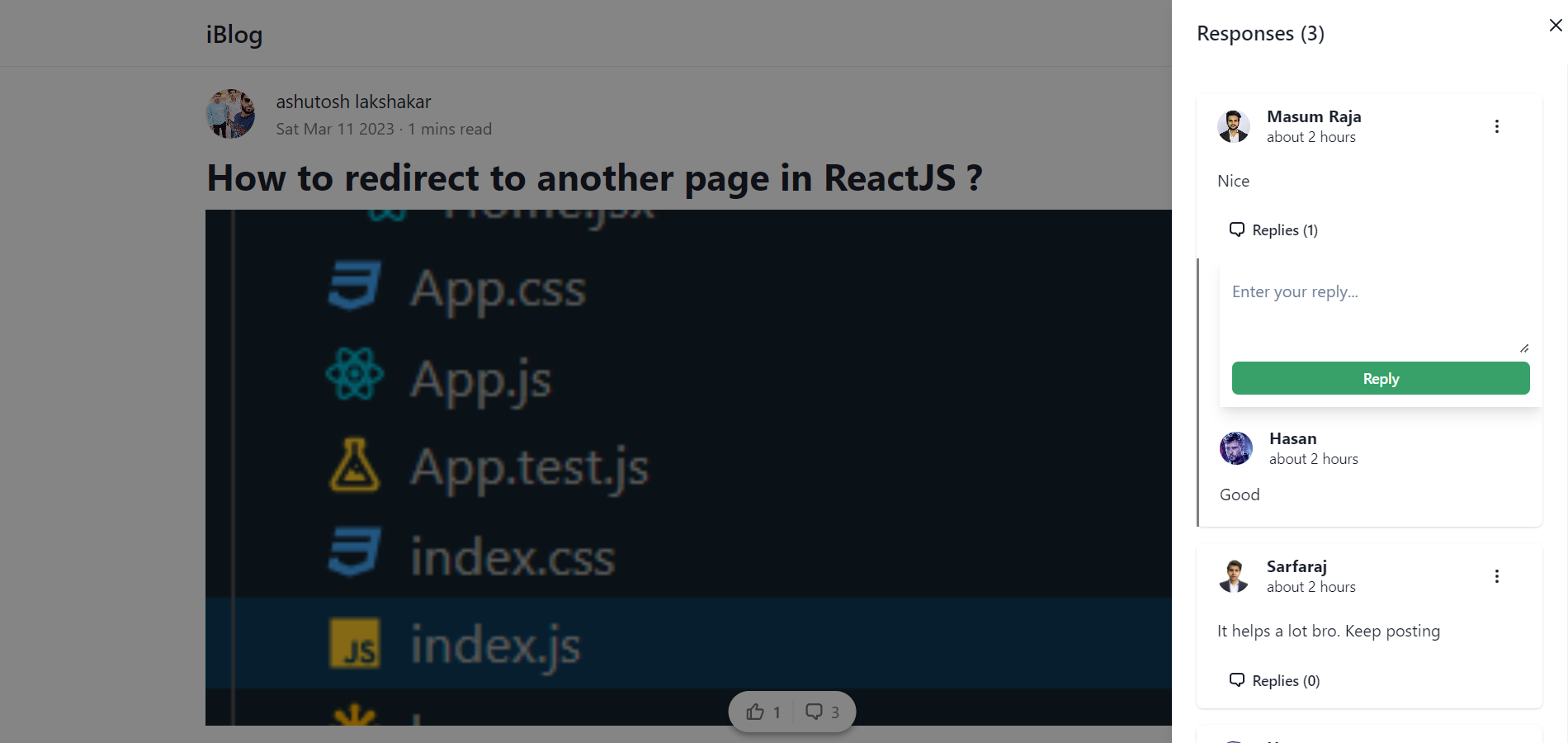Click the 'Sat Mar 11 2023' date text

pyautogui.click(x=335, y=129)
